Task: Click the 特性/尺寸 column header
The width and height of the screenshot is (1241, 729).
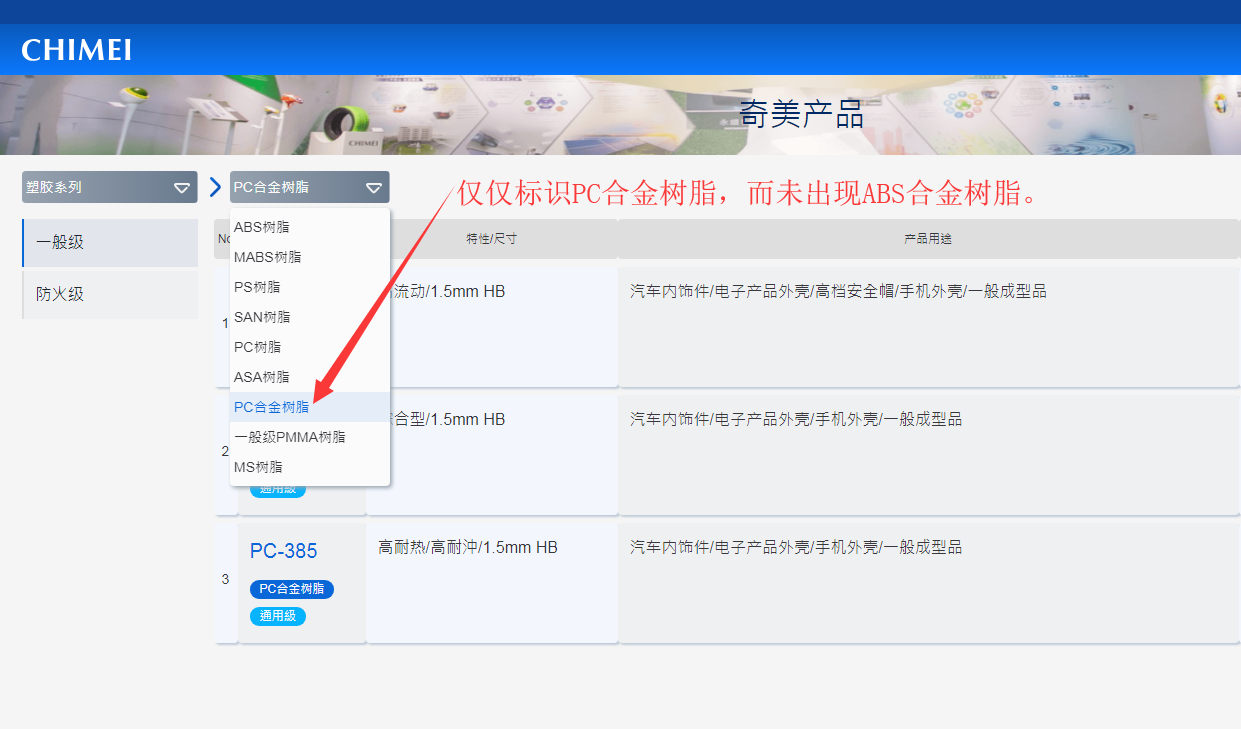Action: pos(491,239)
